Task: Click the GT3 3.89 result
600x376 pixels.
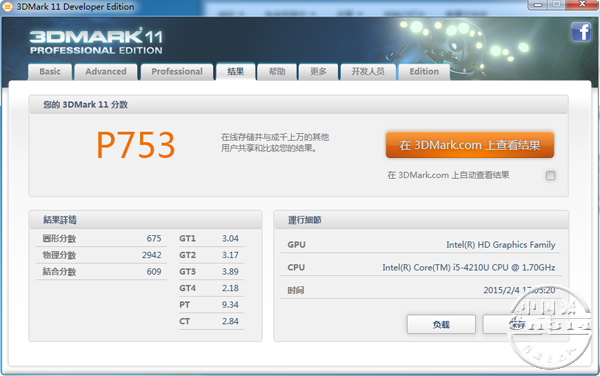Action: coord(211,272)
